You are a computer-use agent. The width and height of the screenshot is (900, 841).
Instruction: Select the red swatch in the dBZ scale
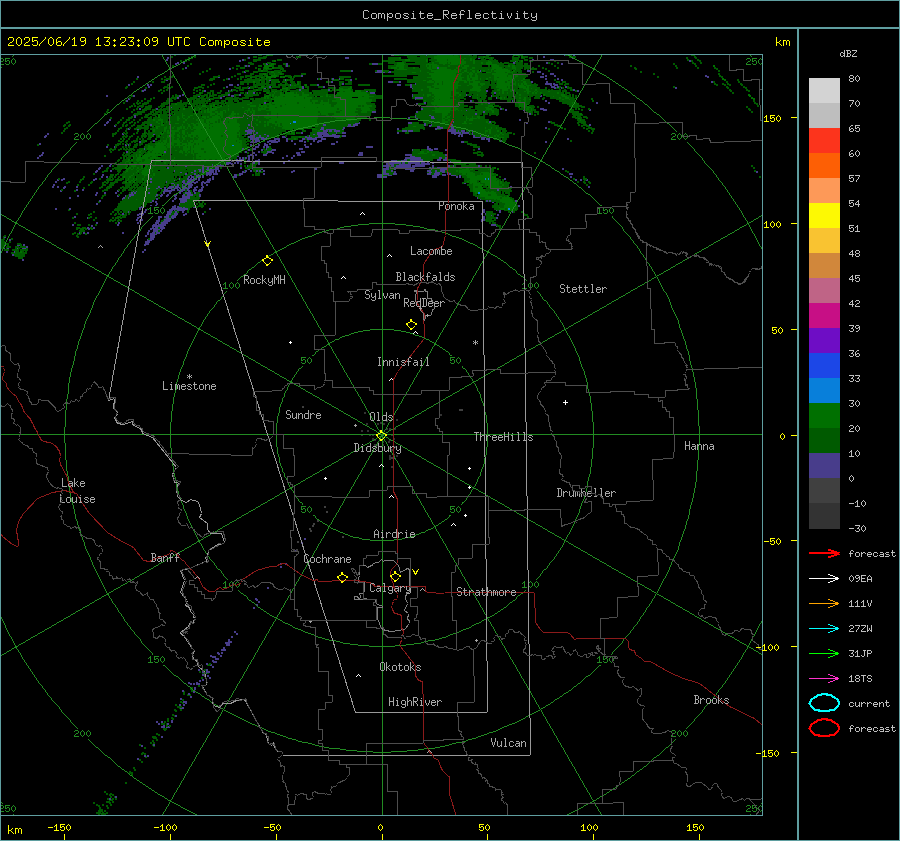(x=824, y=140)
